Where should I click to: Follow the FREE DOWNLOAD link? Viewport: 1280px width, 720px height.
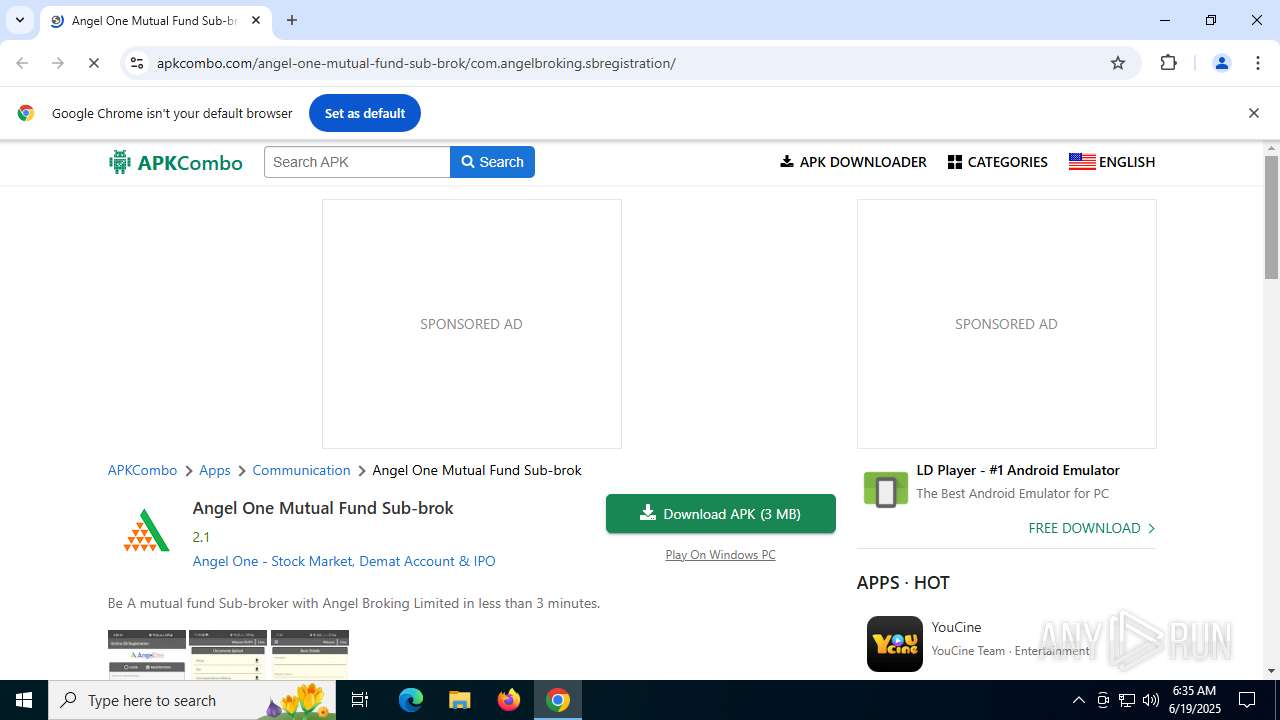coord(1091,528)
